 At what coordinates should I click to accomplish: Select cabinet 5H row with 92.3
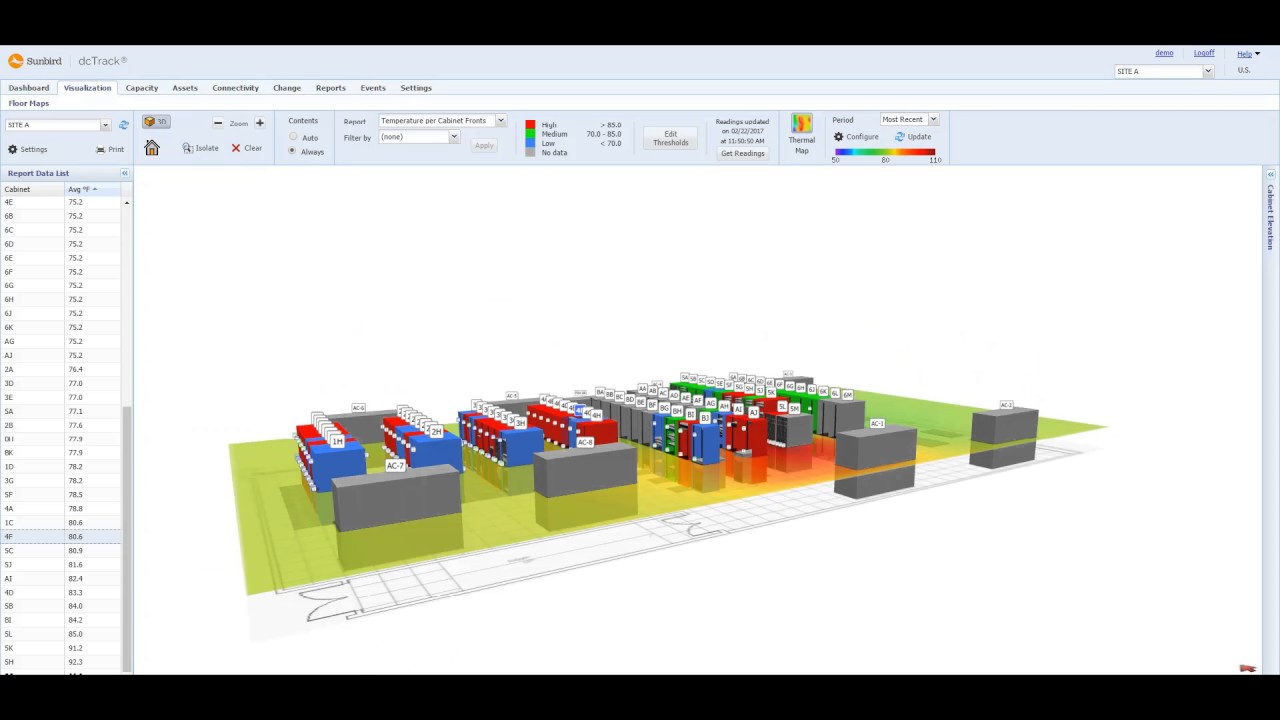(60, 662)
